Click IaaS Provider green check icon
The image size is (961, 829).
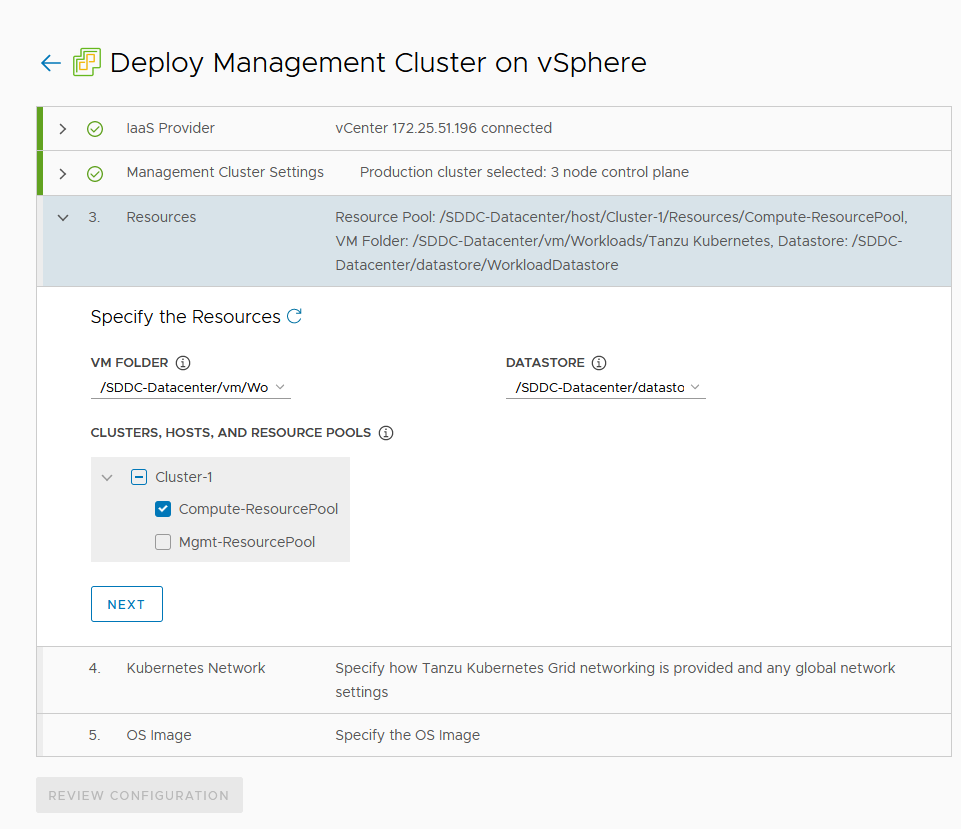click(95, 129)
